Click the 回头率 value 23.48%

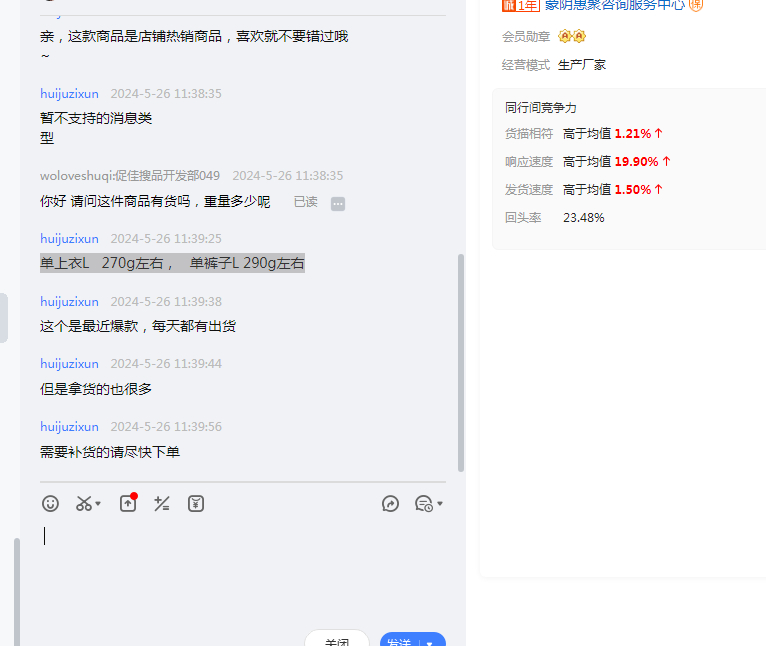click(584, 218)
